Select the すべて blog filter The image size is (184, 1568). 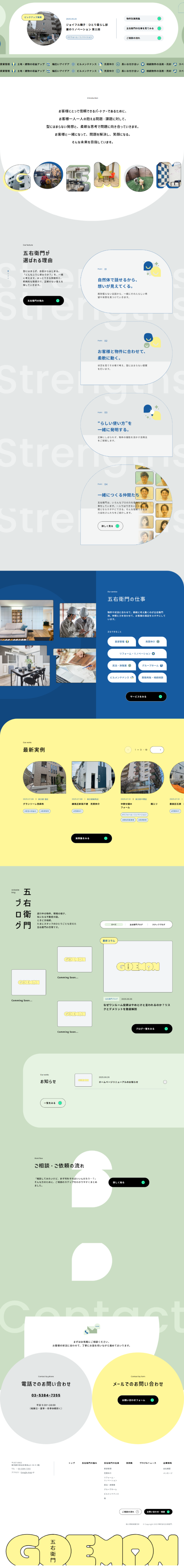coord(113,924)
